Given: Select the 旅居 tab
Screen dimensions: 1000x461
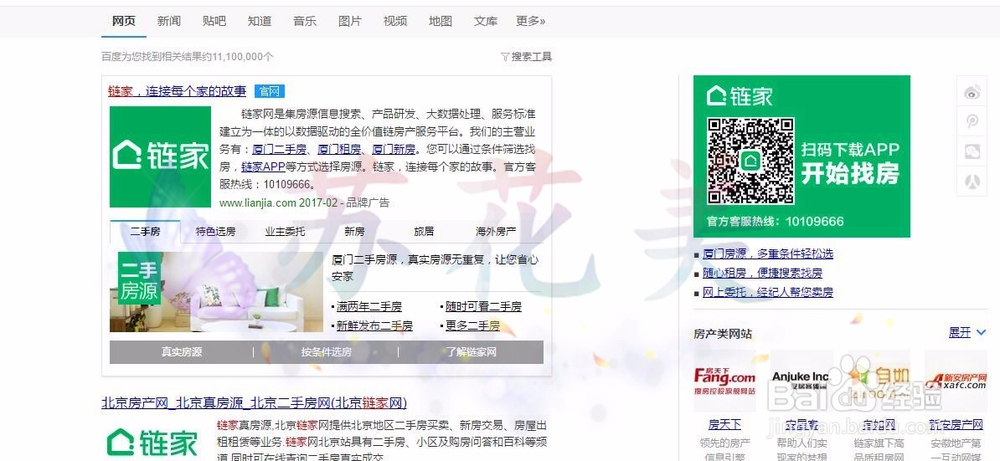Looking at the screenshot, I should 424,231.
